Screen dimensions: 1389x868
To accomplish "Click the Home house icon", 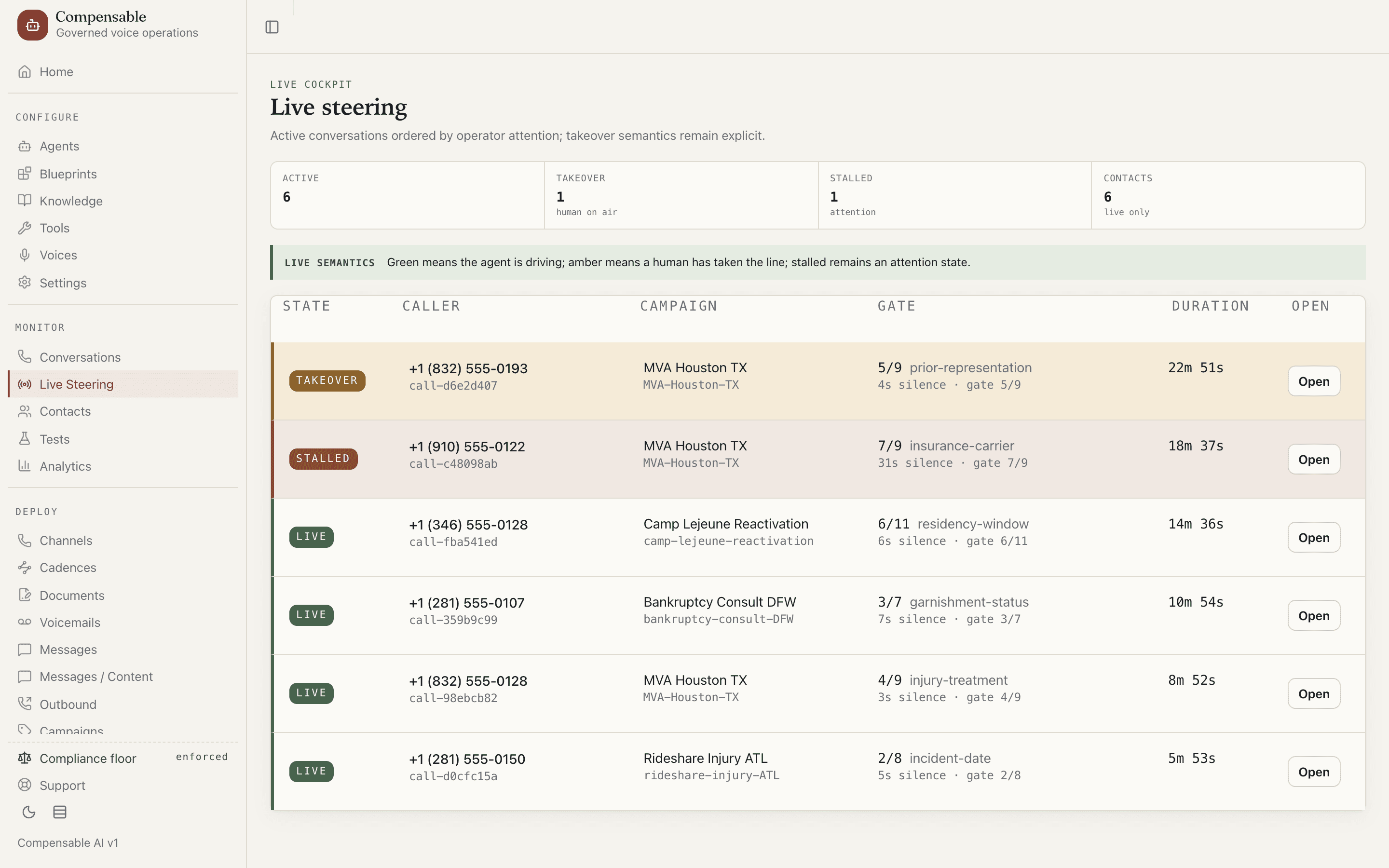I will (25, 72).
